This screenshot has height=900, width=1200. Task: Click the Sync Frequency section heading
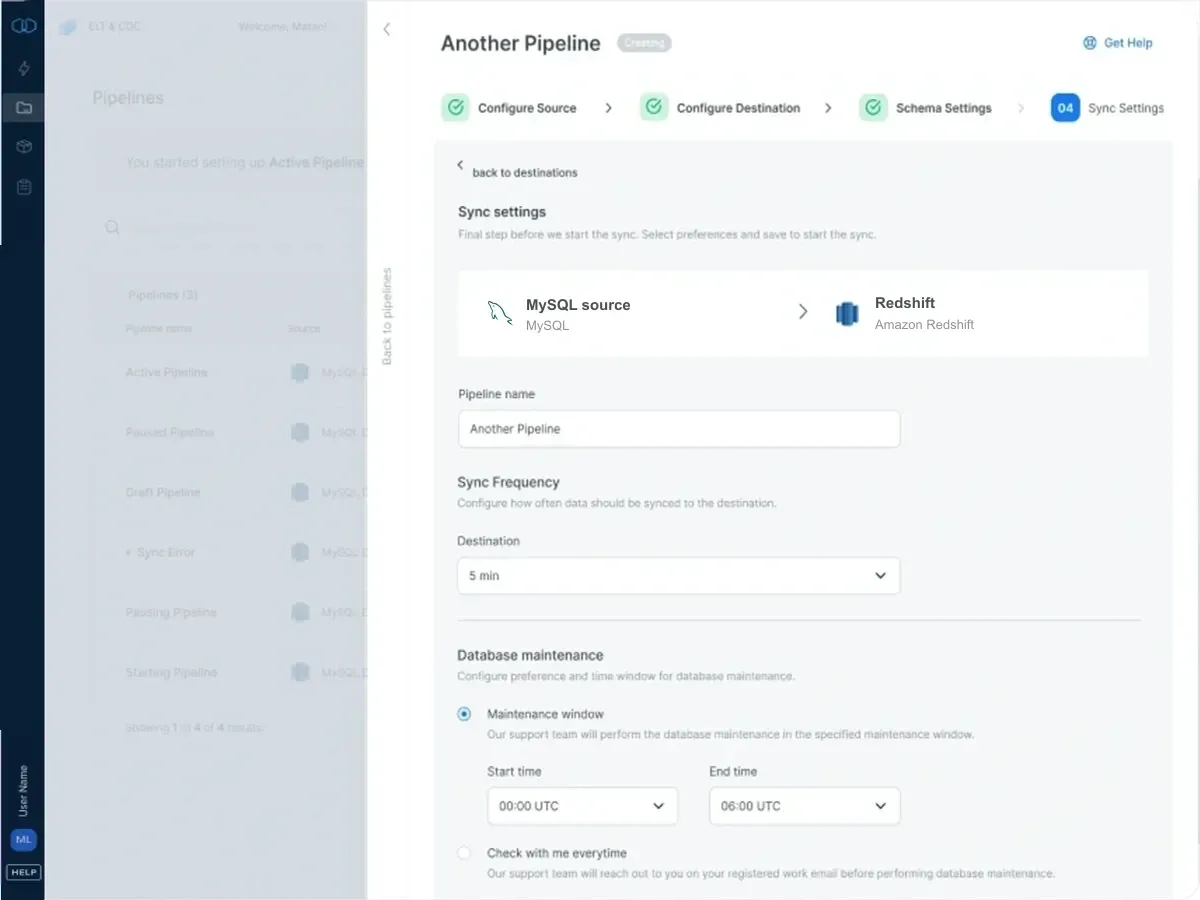[x=508, y=482]
